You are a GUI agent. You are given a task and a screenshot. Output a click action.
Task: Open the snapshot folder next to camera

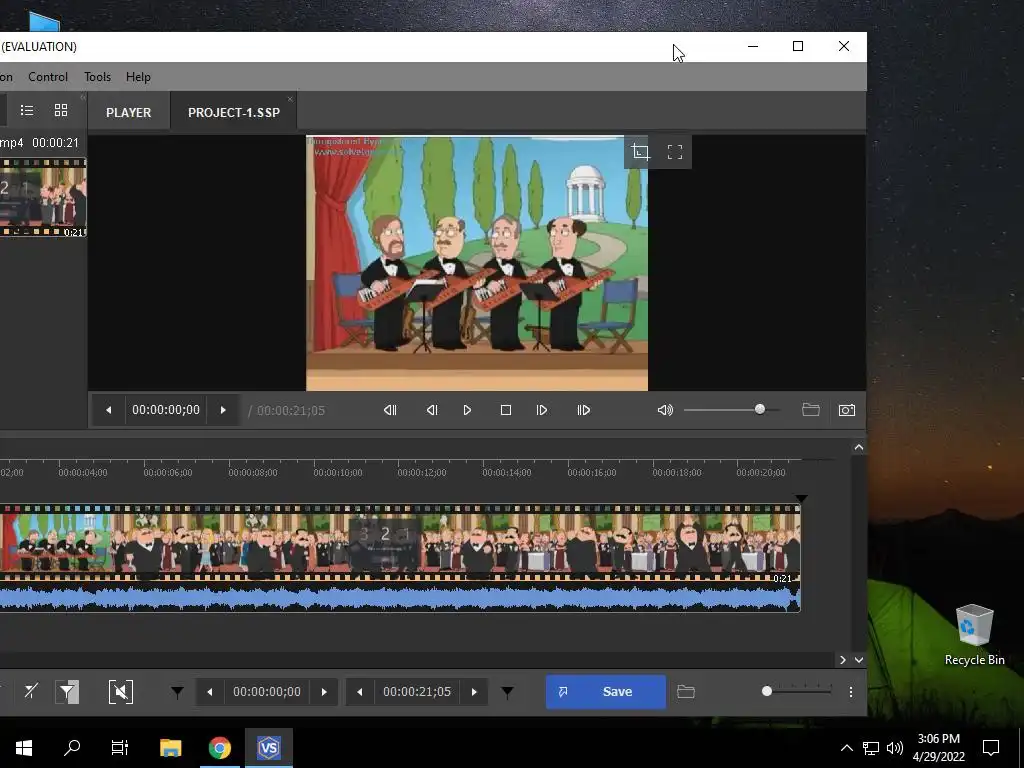point(810,410)
